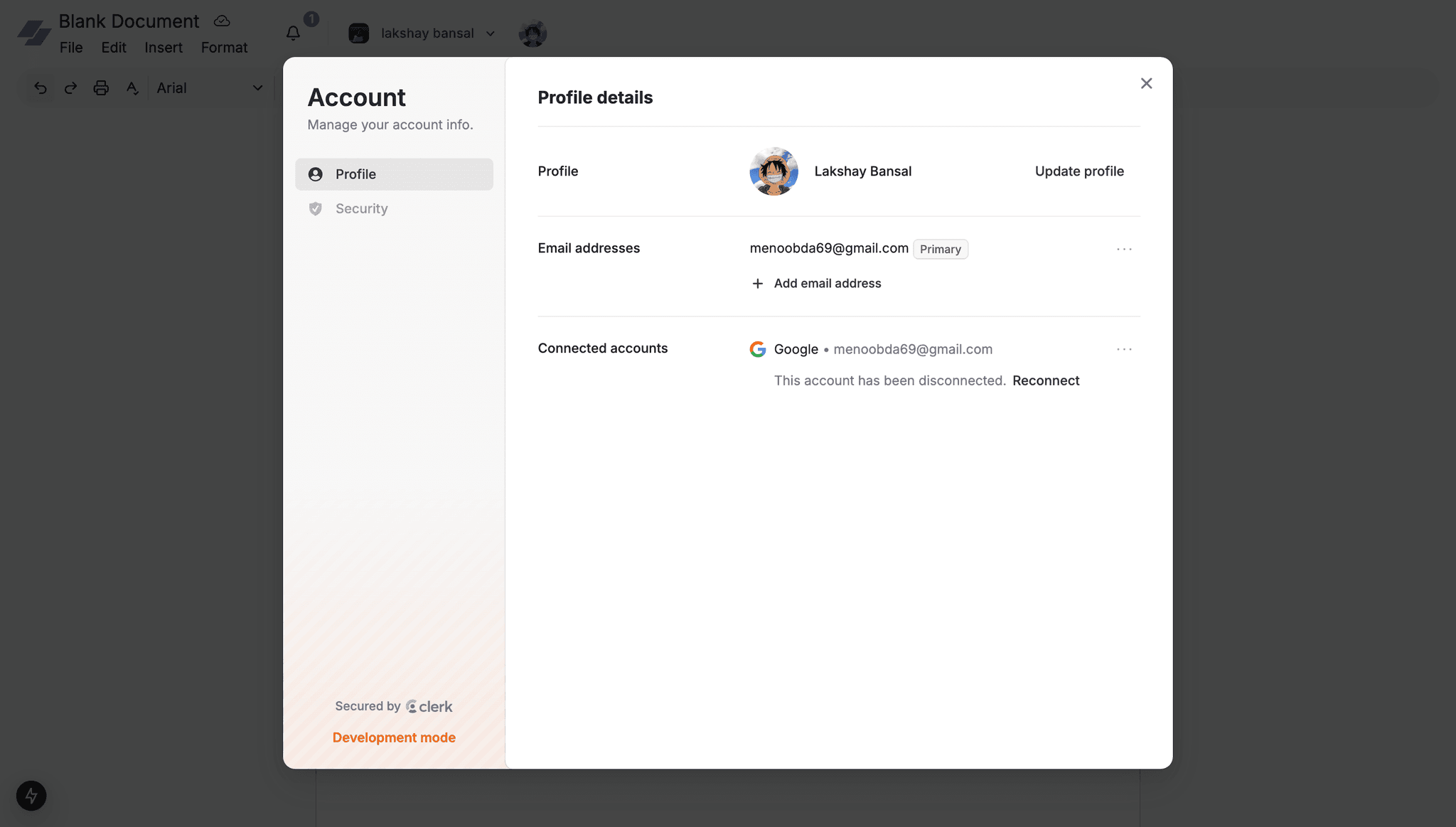This screenshot has height=827, width=1456.
Task: Open the Arial font family dropdown
Action: pos(210,88)
